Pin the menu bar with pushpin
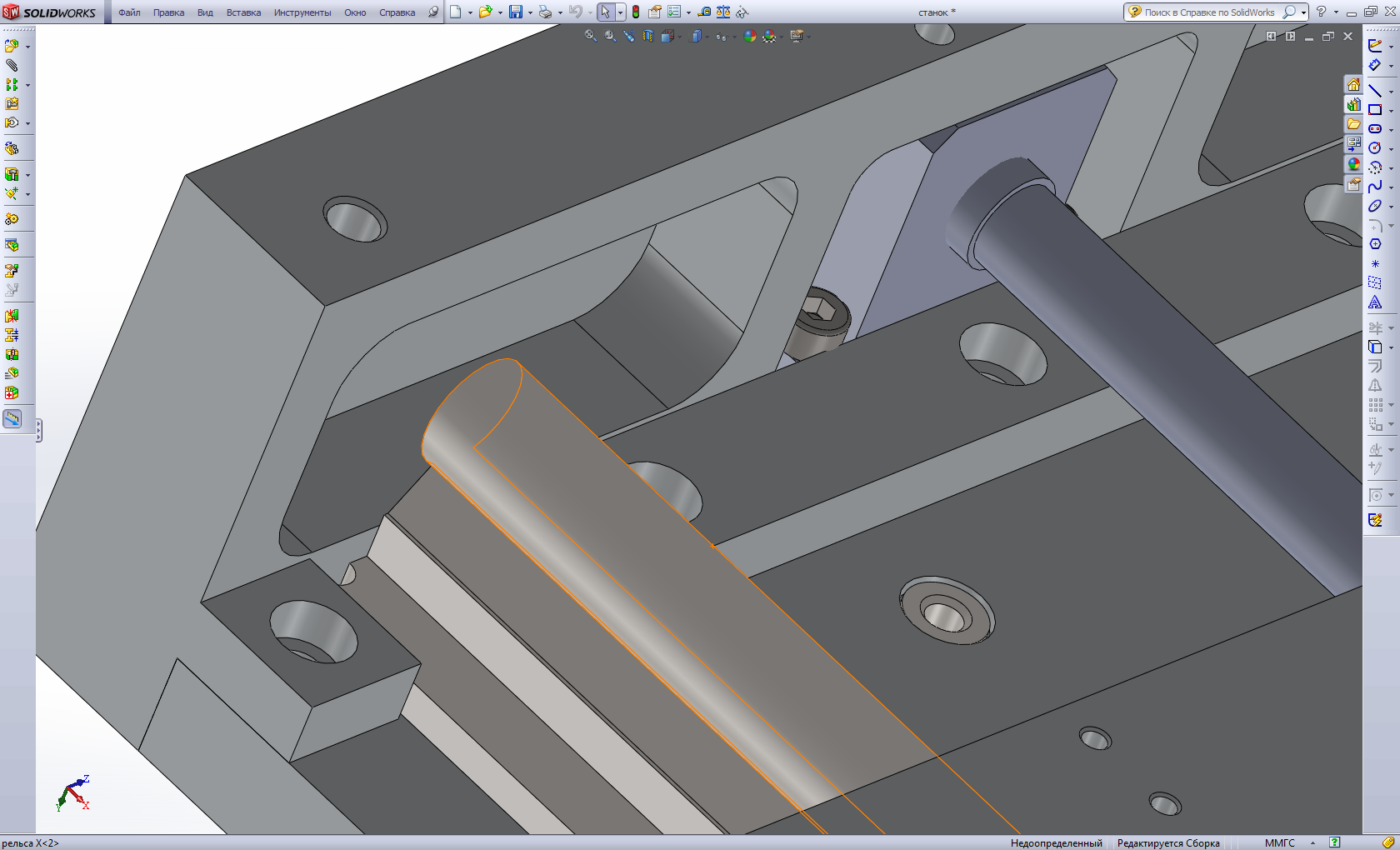Viewport: 1400px width, 850px height. (433, 12)
